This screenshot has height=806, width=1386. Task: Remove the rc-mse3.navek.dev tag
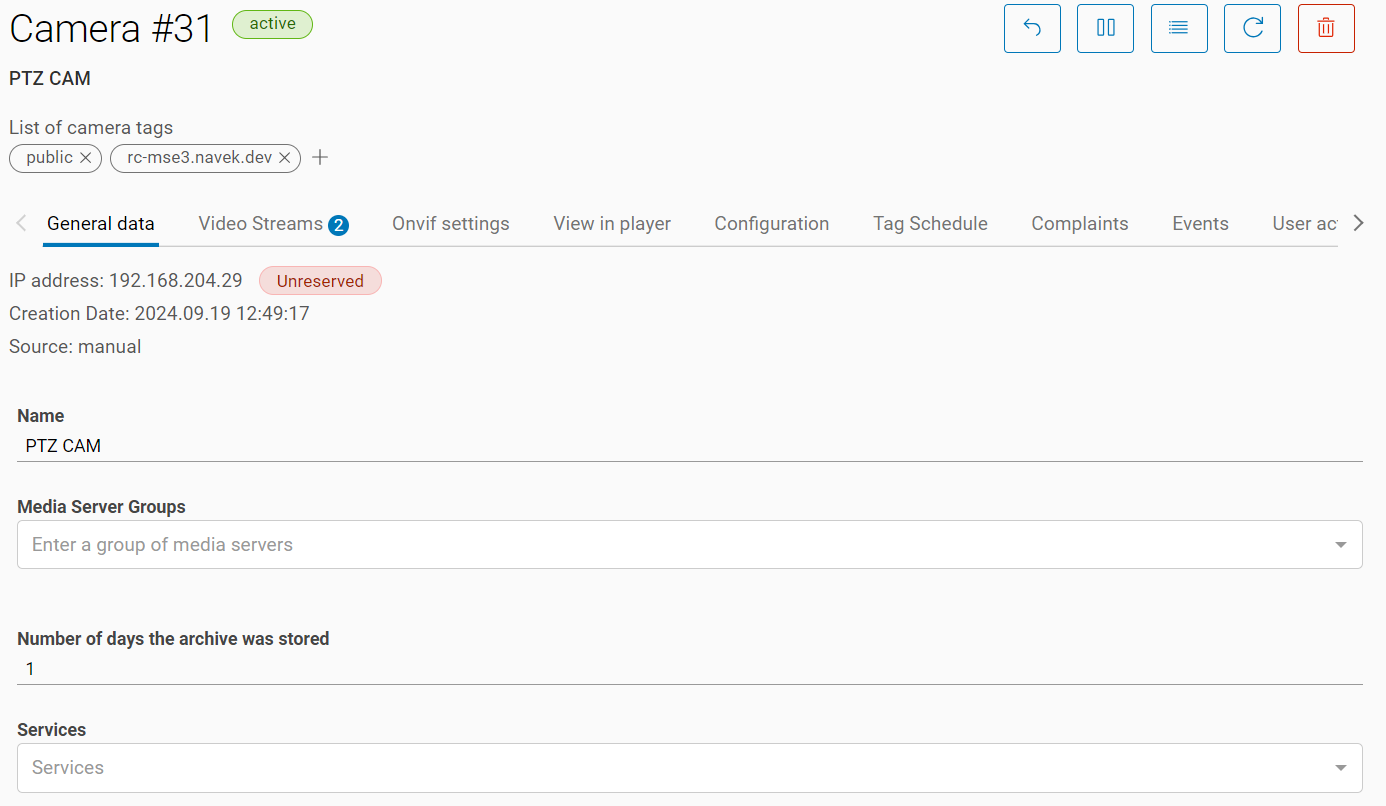(x=285, y=158)
